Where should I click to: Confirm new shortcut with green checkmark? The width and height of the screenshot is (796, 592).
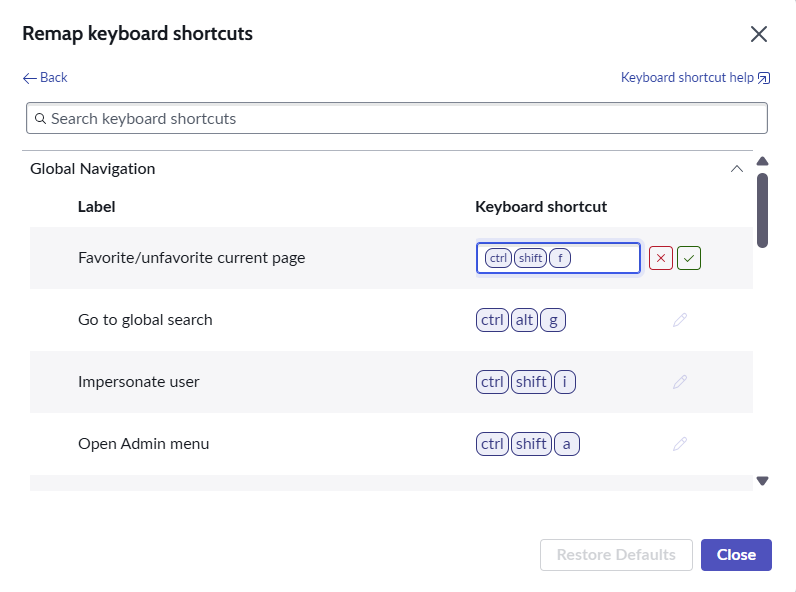(689, 258)
